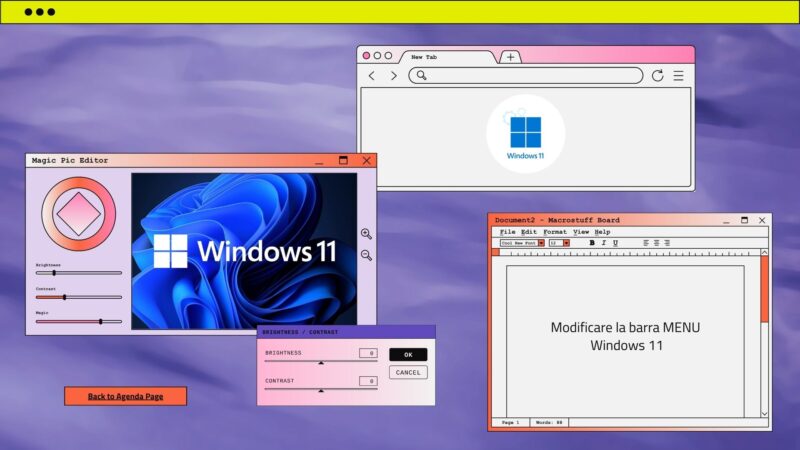
Task: Minimize the Macrostuff Board window
Action: 726,221
